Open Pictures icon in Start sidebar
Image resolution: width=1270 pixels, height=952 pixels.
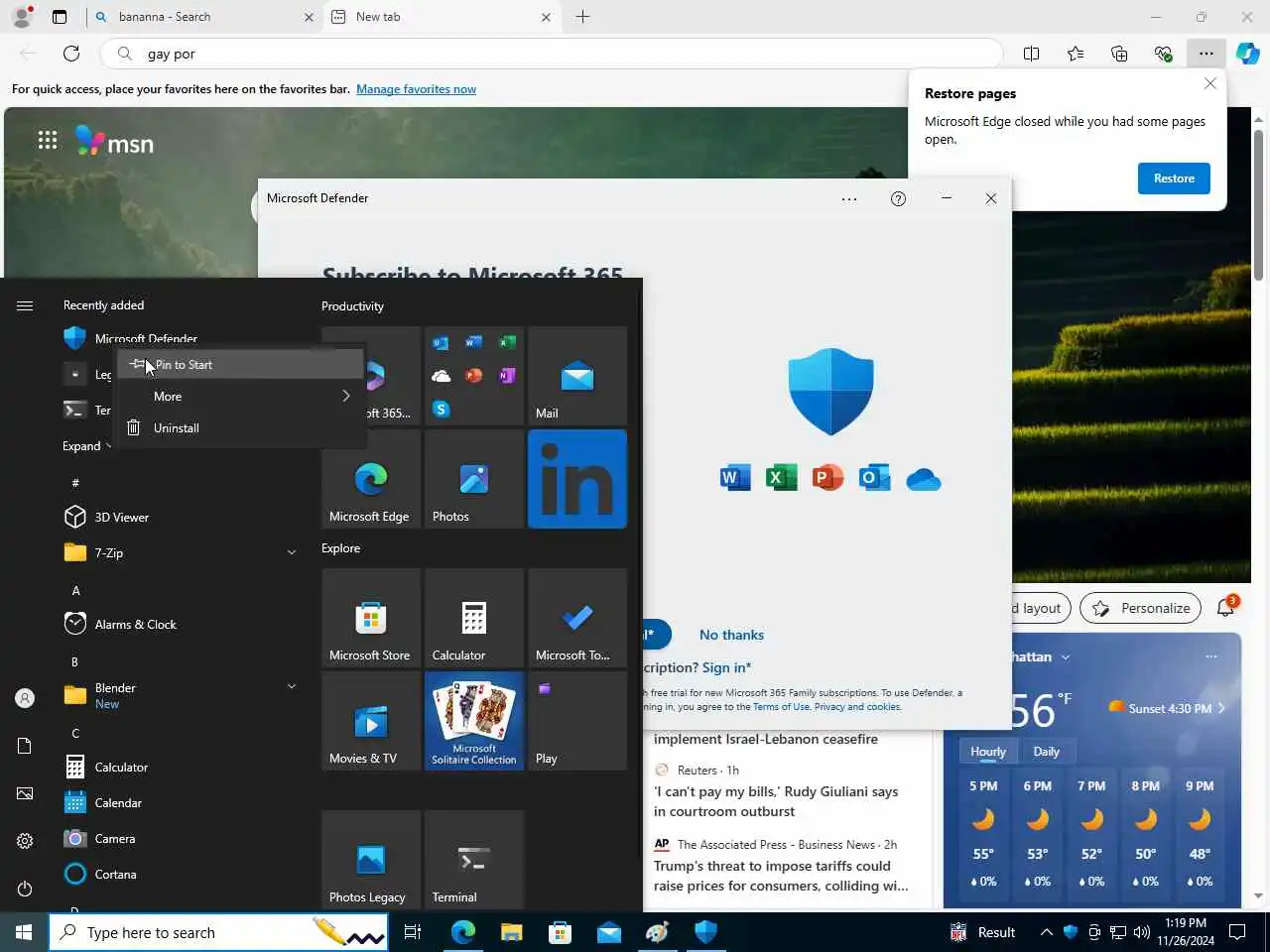25,793
